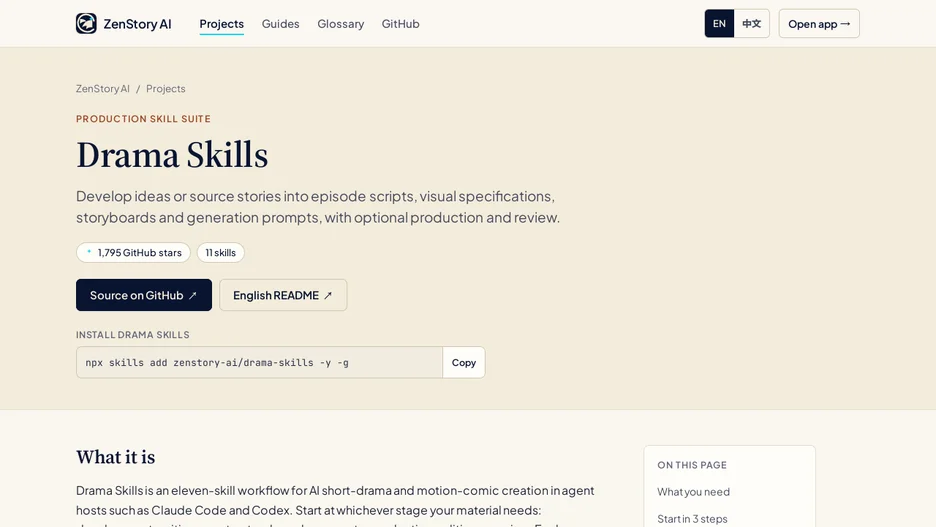Switch language to EN
This screenshot has height=527, width=936.
coord(719,23)
